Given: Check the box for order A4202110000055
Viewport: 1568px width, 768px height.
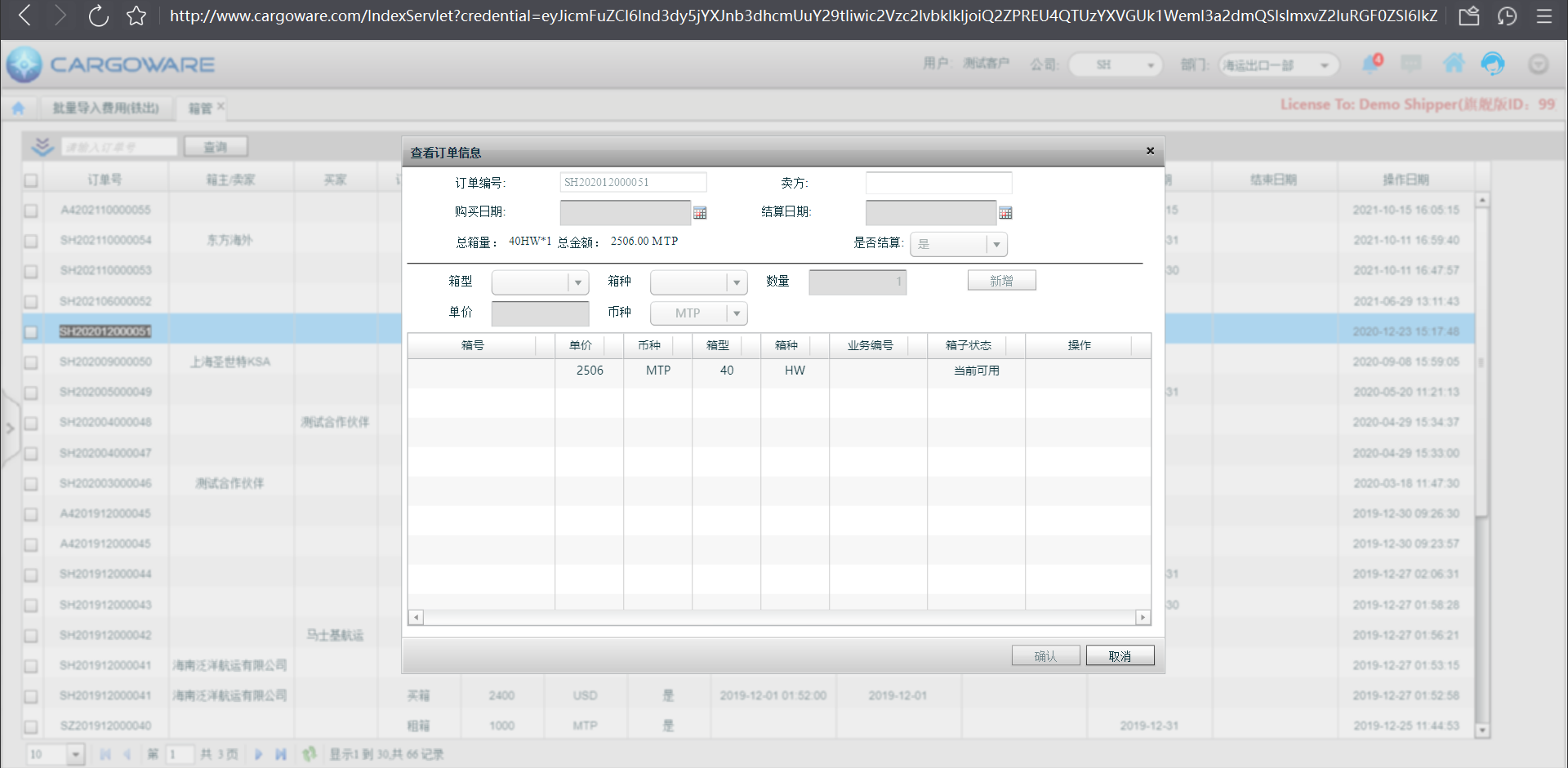Looking at the screenshot, I should 31,211.
